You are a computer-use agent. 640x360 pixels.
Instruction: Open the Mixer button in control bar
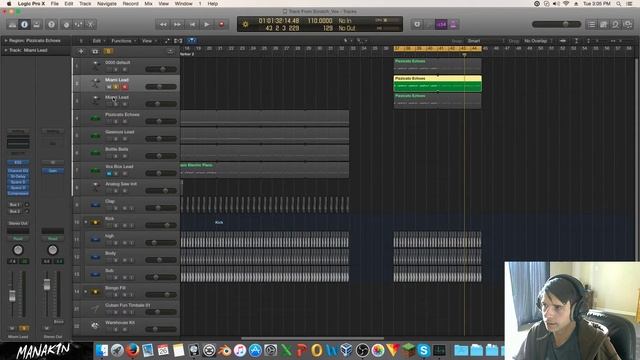78,24
